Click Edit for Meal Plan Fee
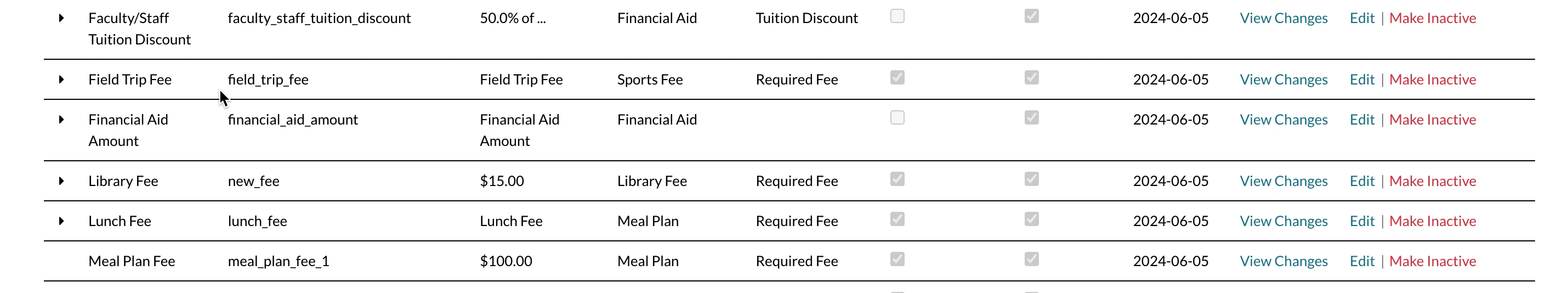The height and width of the screenshot is (293, 1568). (1362, 261)
